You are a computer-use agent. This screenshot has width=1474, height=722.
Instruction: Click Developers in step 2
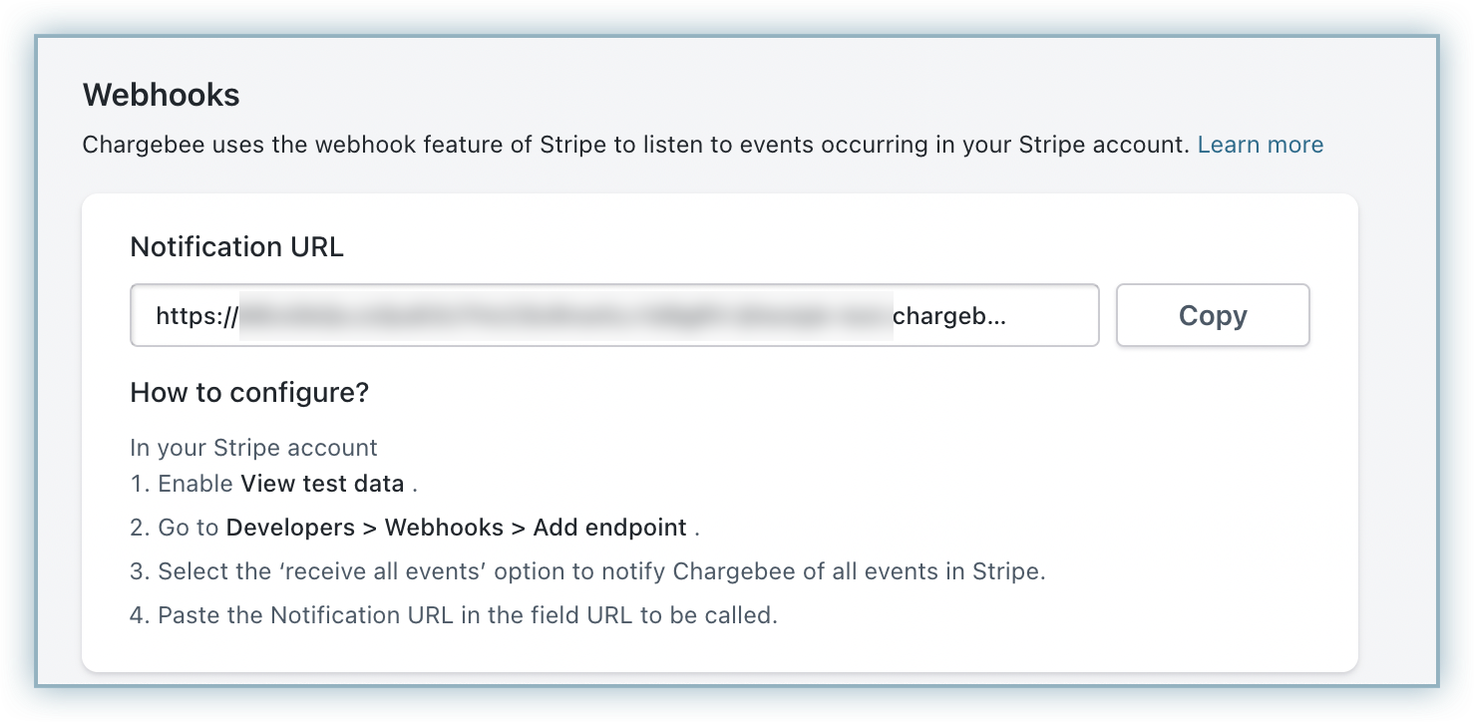[x=290, y=528]
